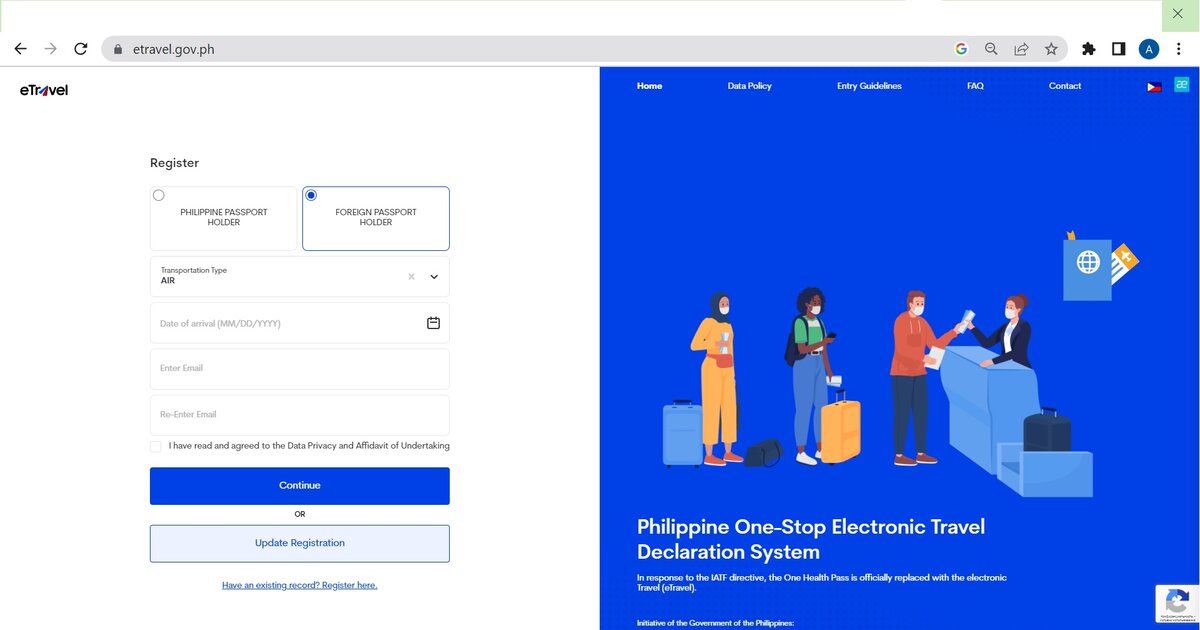
Task: Open the Home nav item
Action: [x=649, y=86]
